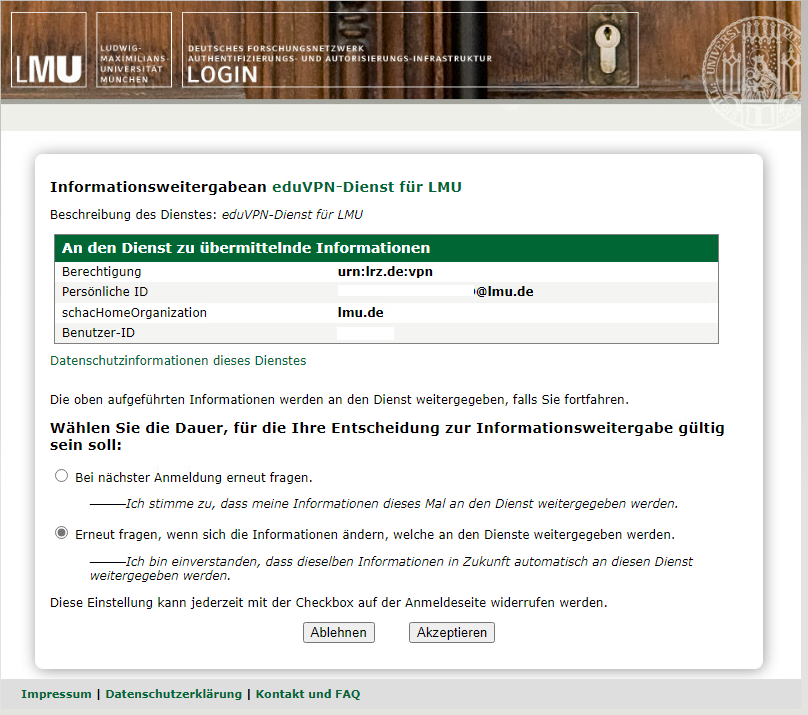Open the 'Kontakt und FAQ' footer link
The width and height of the screenshot is (808, 715).
(308, 694)
